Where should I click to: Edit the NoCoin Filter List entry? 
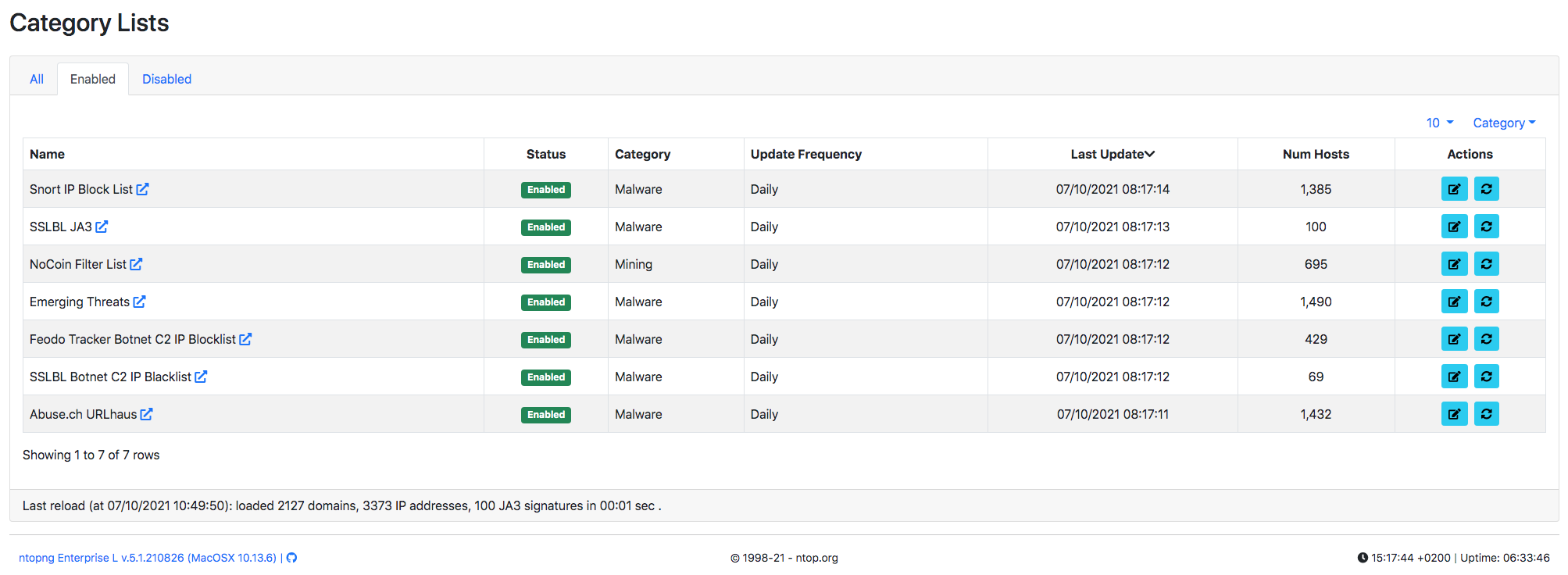(x=1454, y=264)
